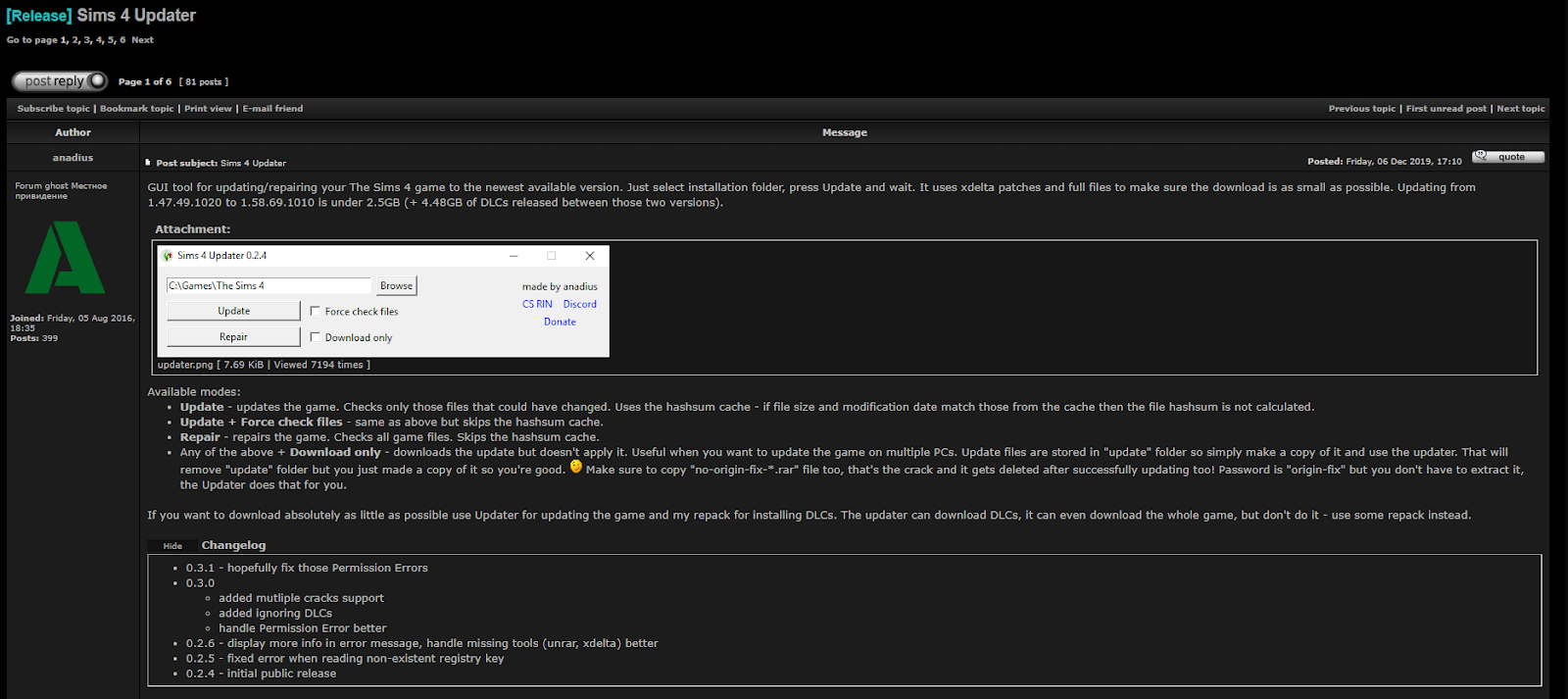
Task: Click the quote button on anadius's post
Action: 1508,157
